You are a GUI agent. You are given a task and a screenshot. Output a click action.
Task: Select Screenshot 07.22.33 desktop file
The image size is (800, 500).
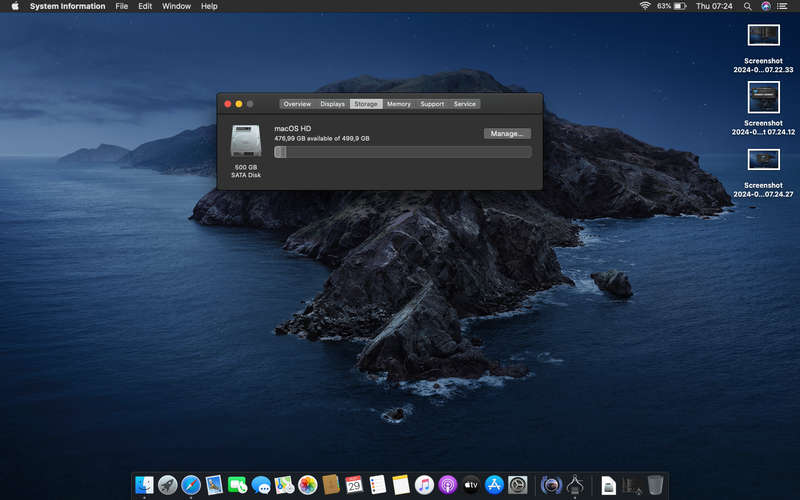click(x=763, y=48)
